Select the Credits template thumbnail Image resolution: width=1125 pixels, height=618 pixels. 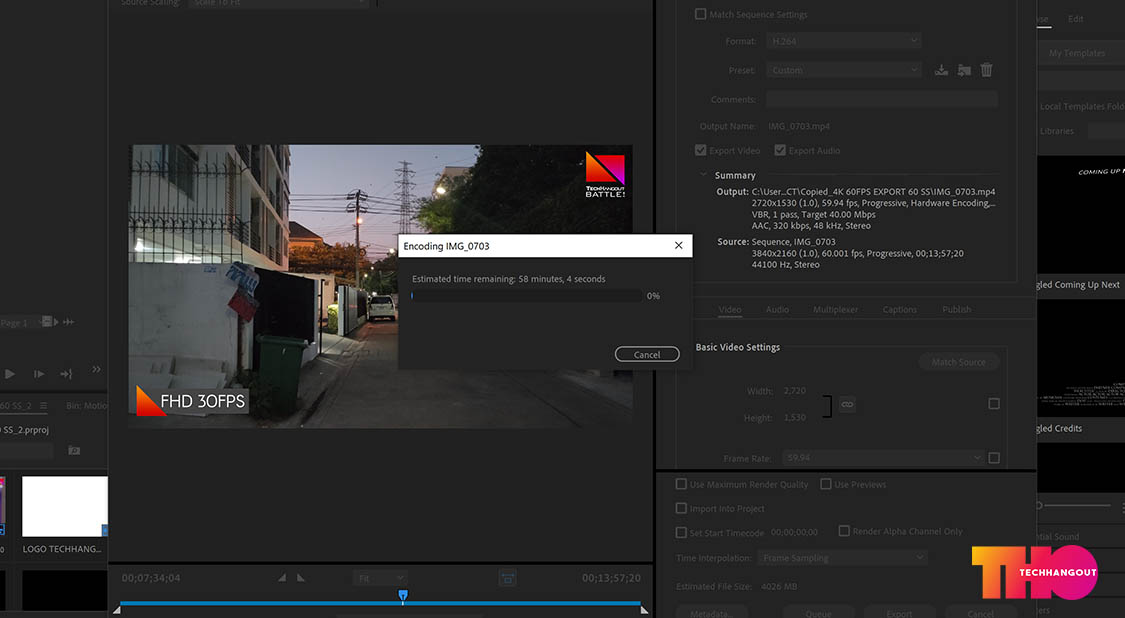pos(1081,357)
